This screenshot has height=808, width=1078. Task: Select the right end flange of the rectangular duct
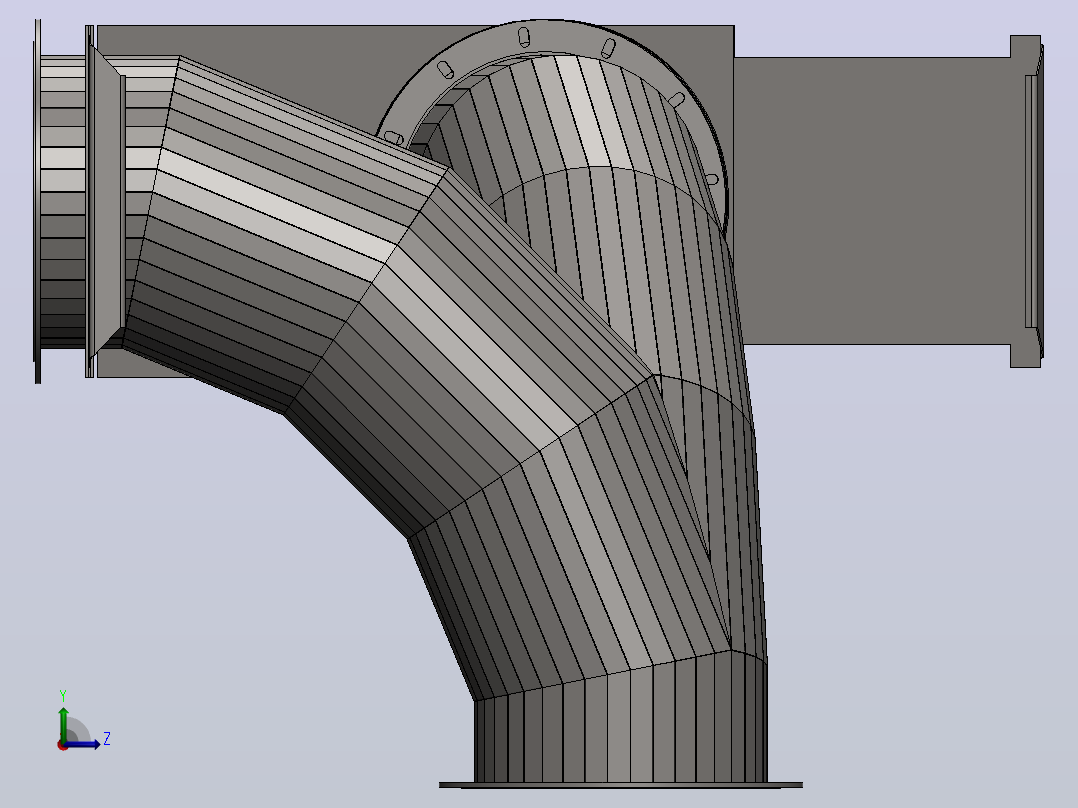coord(1026,201)
